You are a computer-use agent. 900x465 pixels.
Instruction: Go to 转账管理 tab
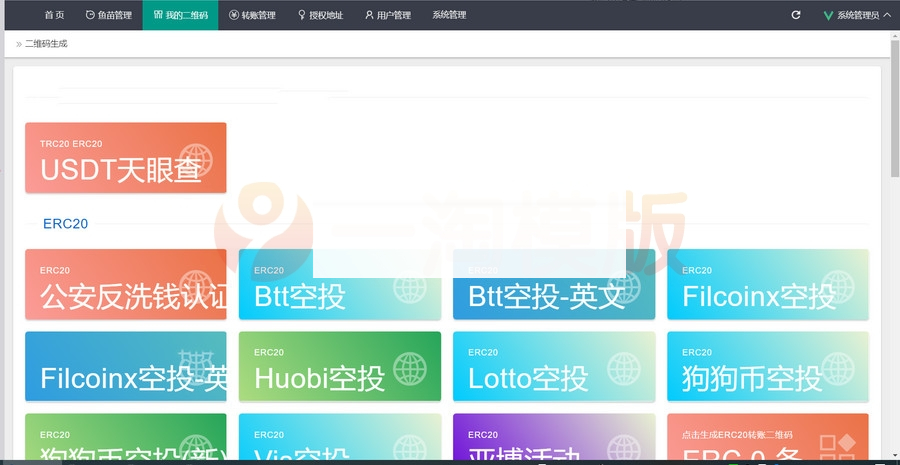point(252,15)
